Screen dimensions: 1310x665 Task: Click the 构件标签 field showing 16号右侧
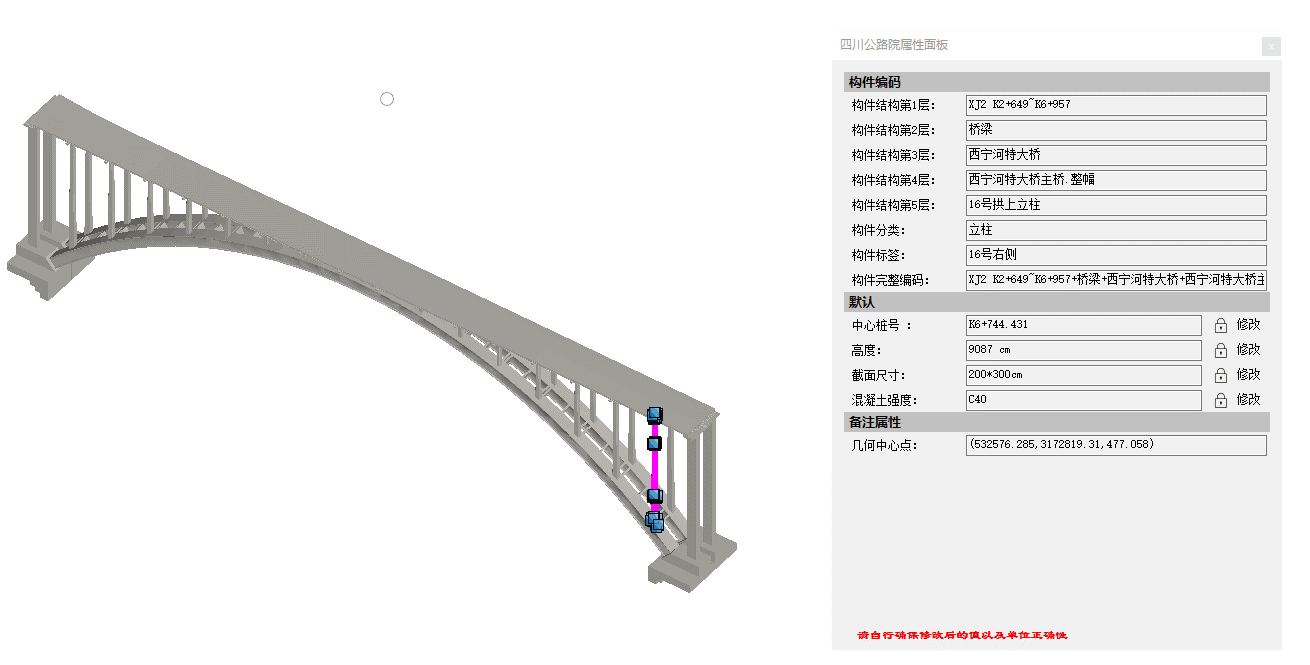(1115, 255)
